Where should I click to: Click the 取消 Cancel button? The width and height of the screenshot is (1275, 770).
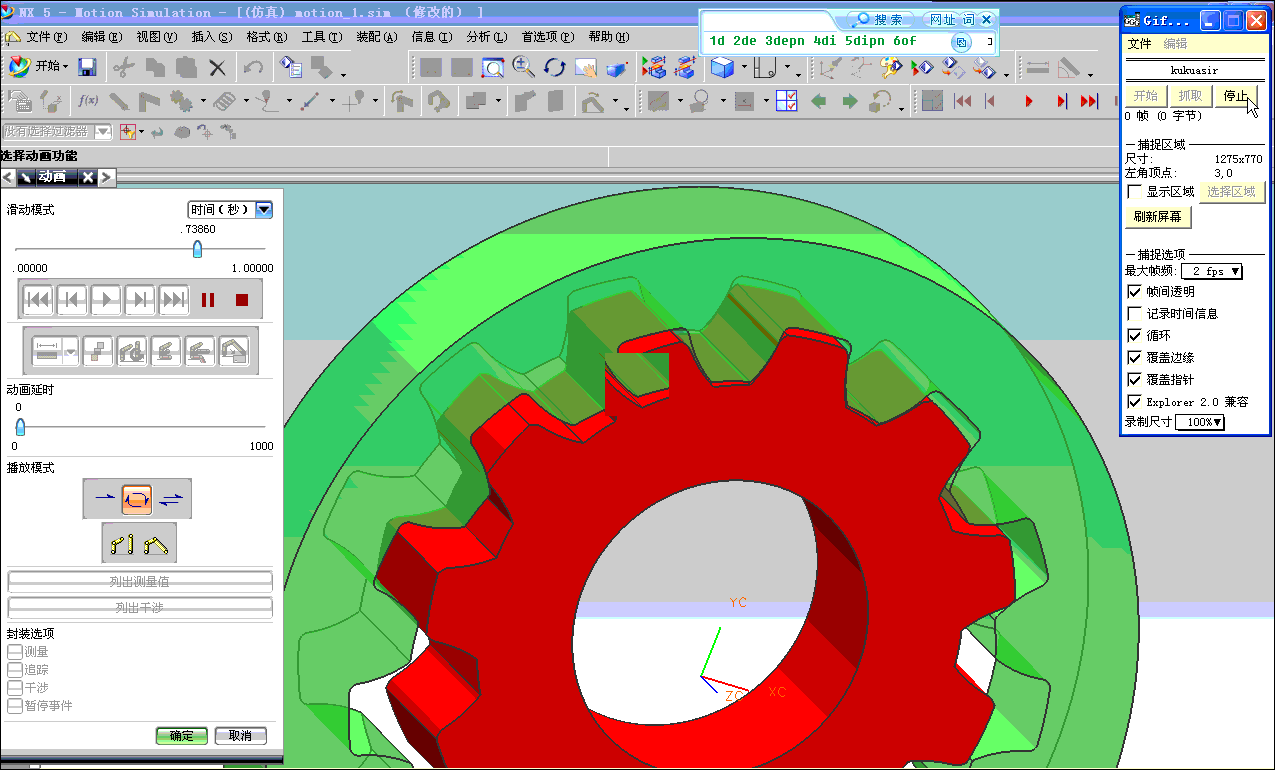pyautogui.click(x=240, y=736)
